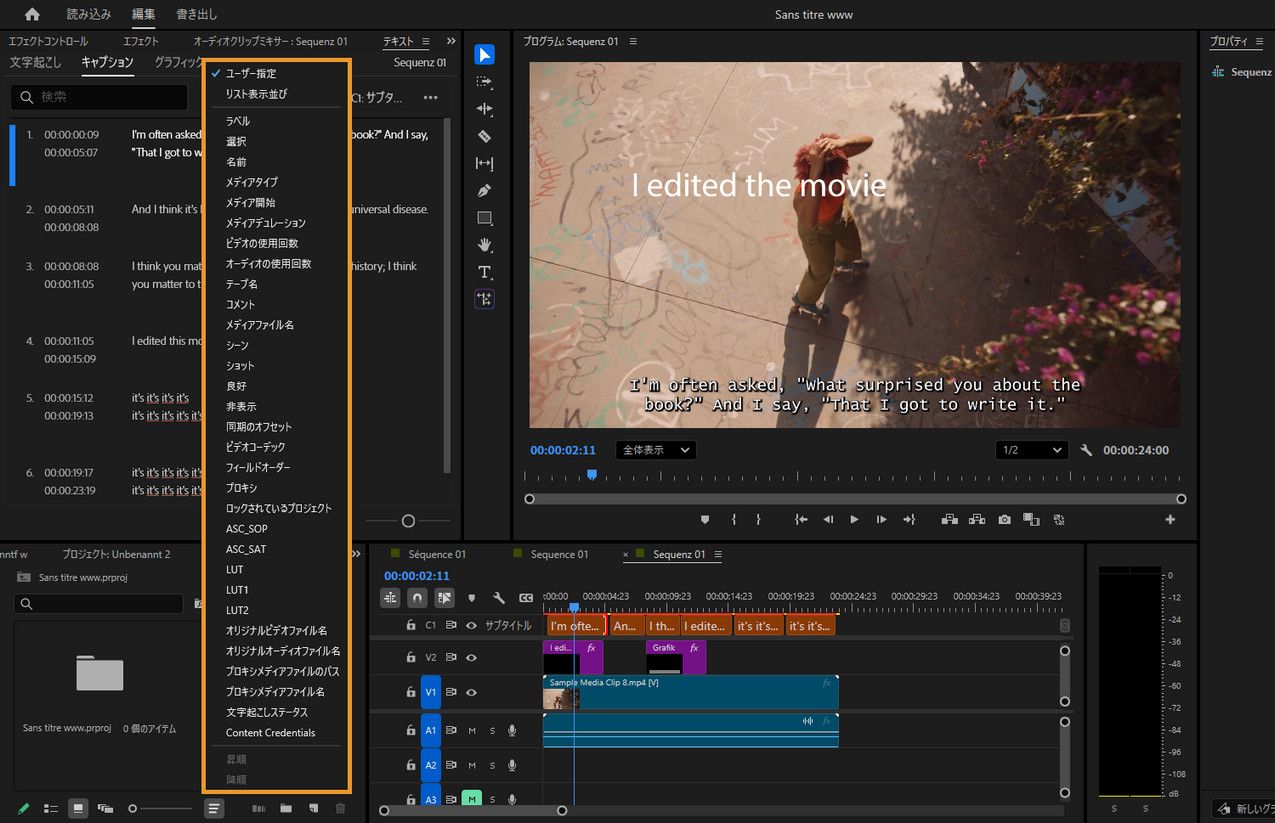Toggle V2 track visibility eye
This screenshot has height=823, width=1275.
[x=471, y=657]
